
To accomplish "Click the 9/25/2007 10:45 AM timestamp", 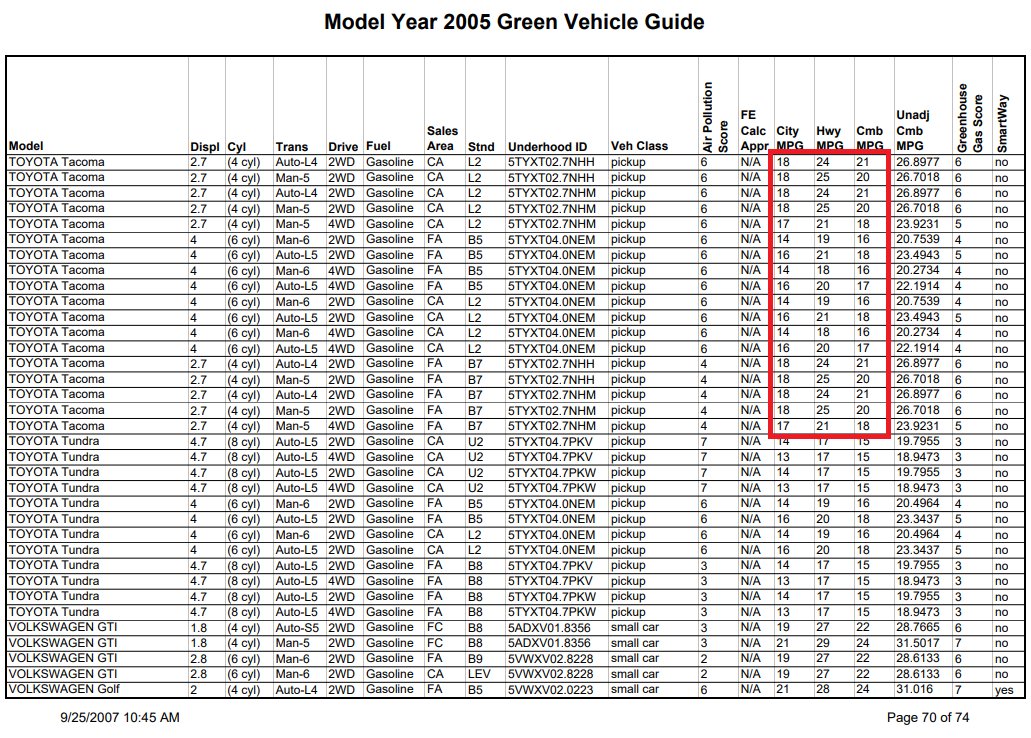I will pyautogui.click(x=120, y=718).
